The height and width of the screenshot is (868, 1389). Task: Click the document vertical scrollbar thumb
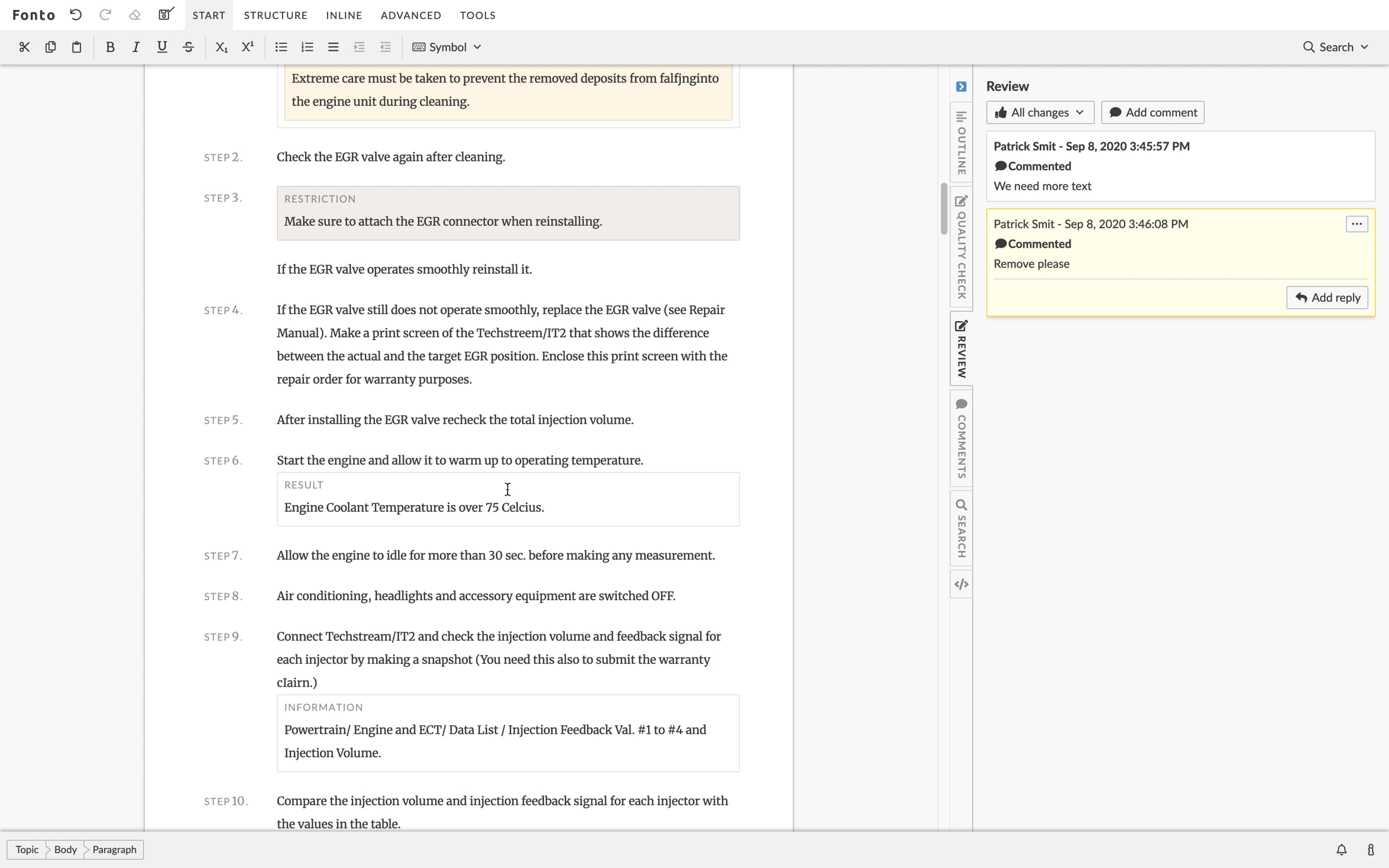[x=943, y=208]
